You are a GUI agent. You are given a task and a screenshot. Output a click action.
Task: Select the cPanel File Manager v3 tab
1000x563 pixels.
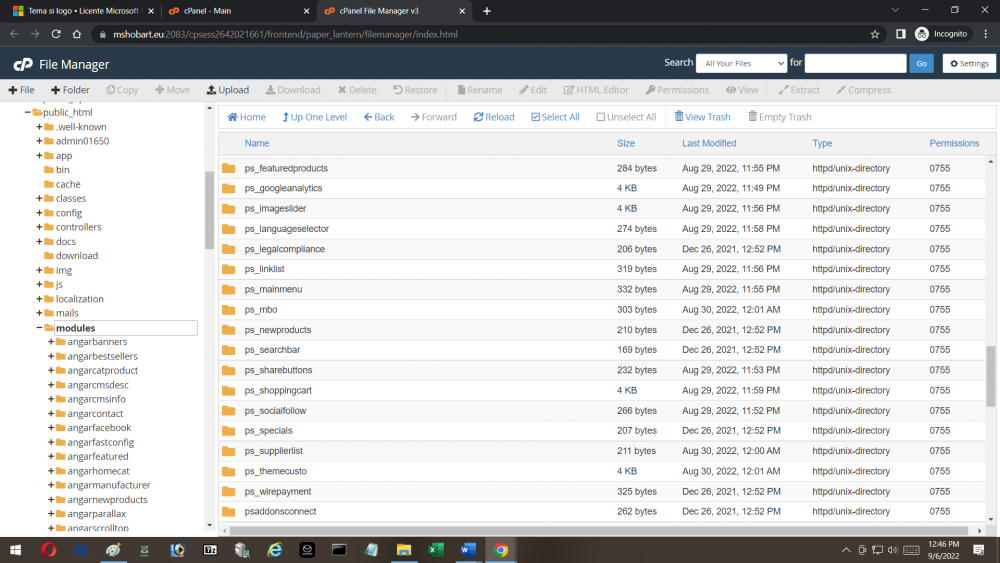click(x=393, y=11)
